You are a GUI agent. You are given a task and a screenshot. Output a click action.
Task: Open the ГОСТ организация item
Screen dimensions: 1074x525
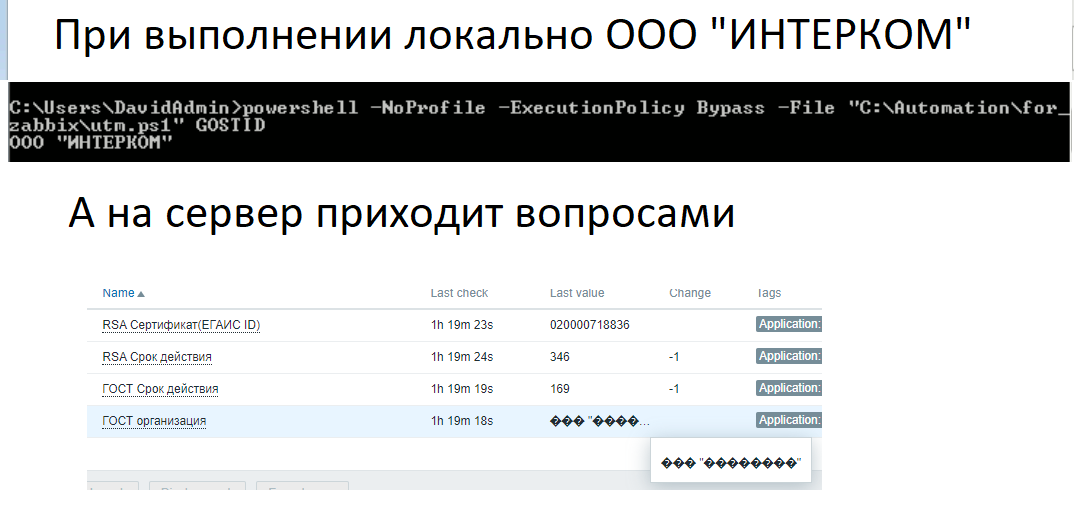154,421
